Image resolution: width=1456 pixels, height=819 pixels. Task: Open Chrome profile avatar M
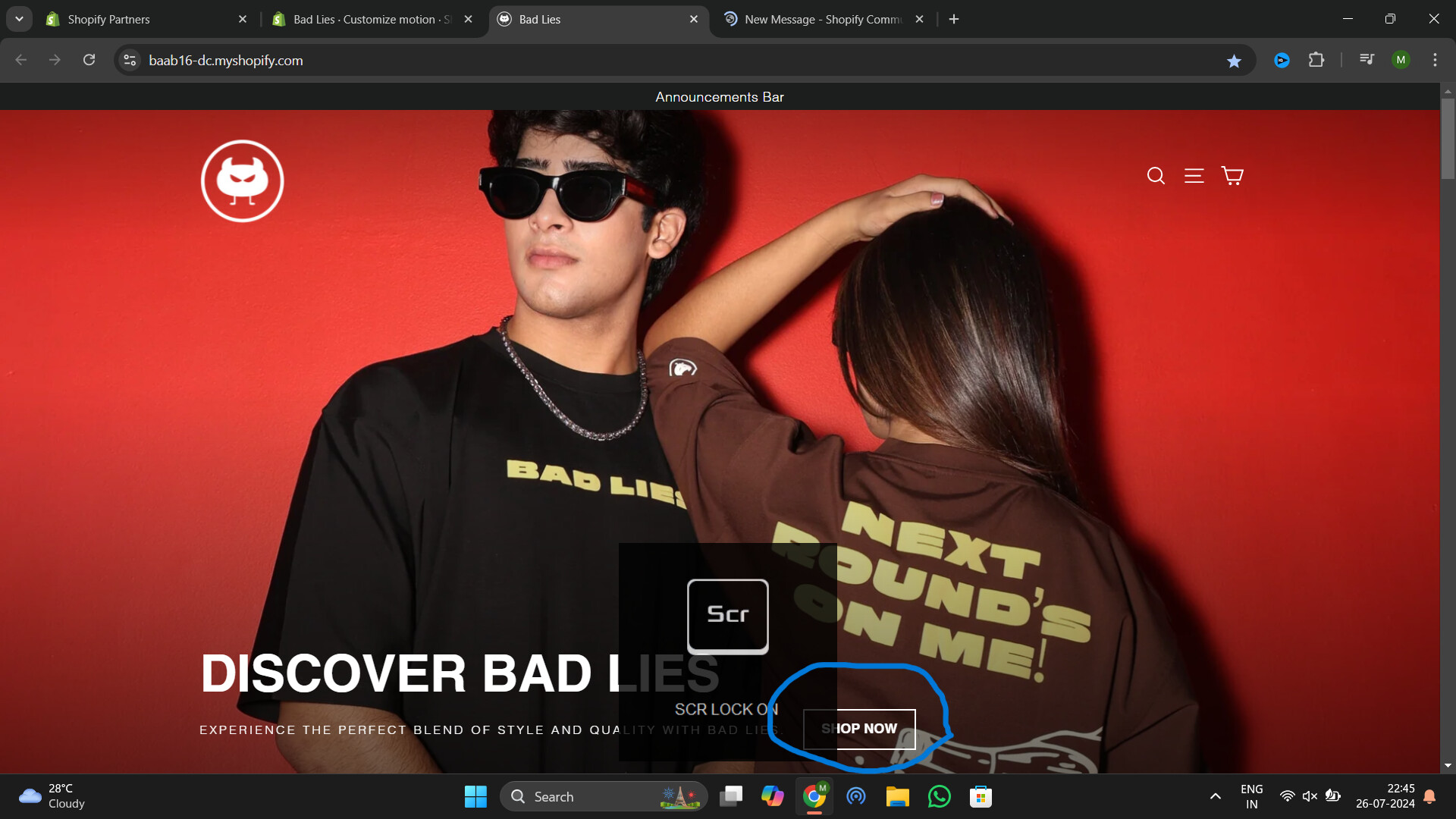pyautogui.click(x=1401, y=60)
